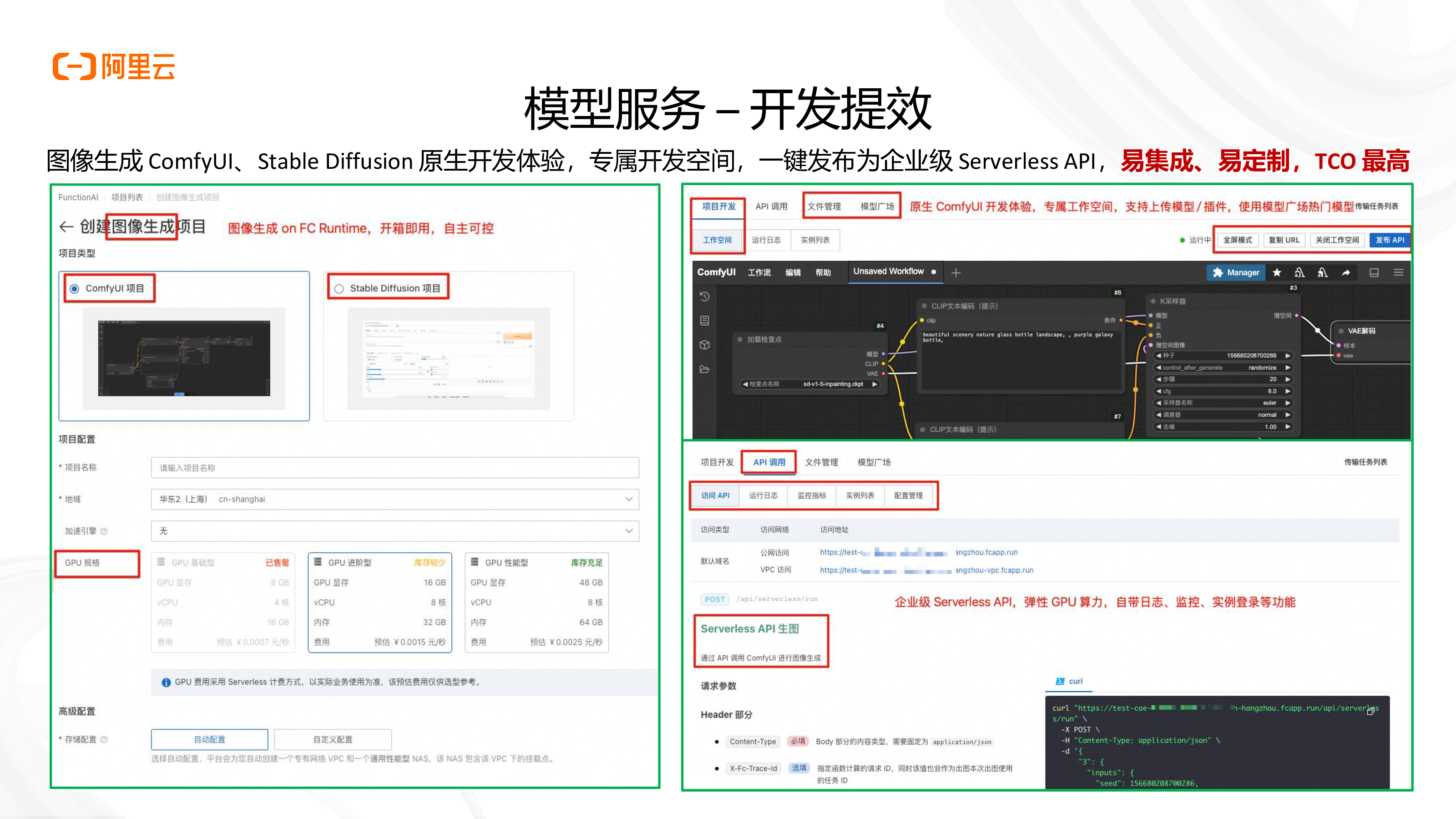Open the model library cube icon in sidebar

click(x=704, y=345)
